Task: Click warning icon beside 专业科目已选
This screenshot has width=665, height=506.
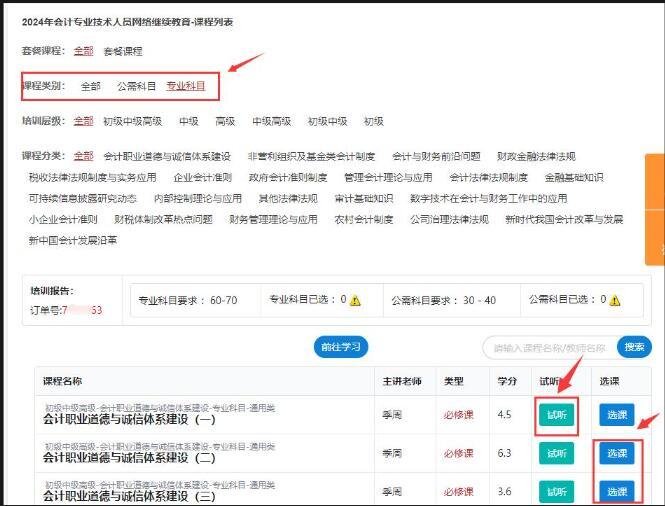Action: point(356,300)
